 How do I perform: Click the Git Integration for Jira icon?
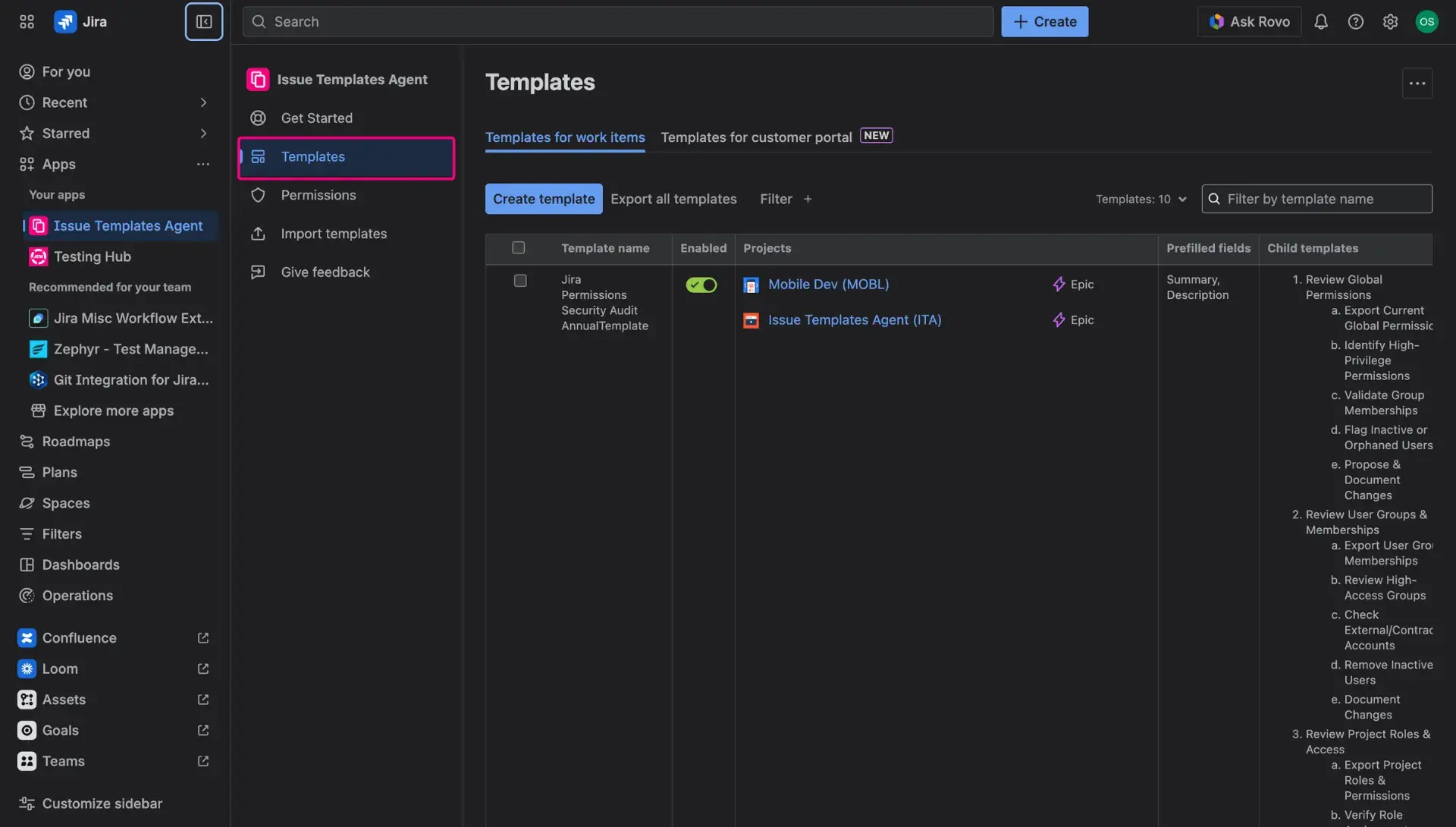38,379
